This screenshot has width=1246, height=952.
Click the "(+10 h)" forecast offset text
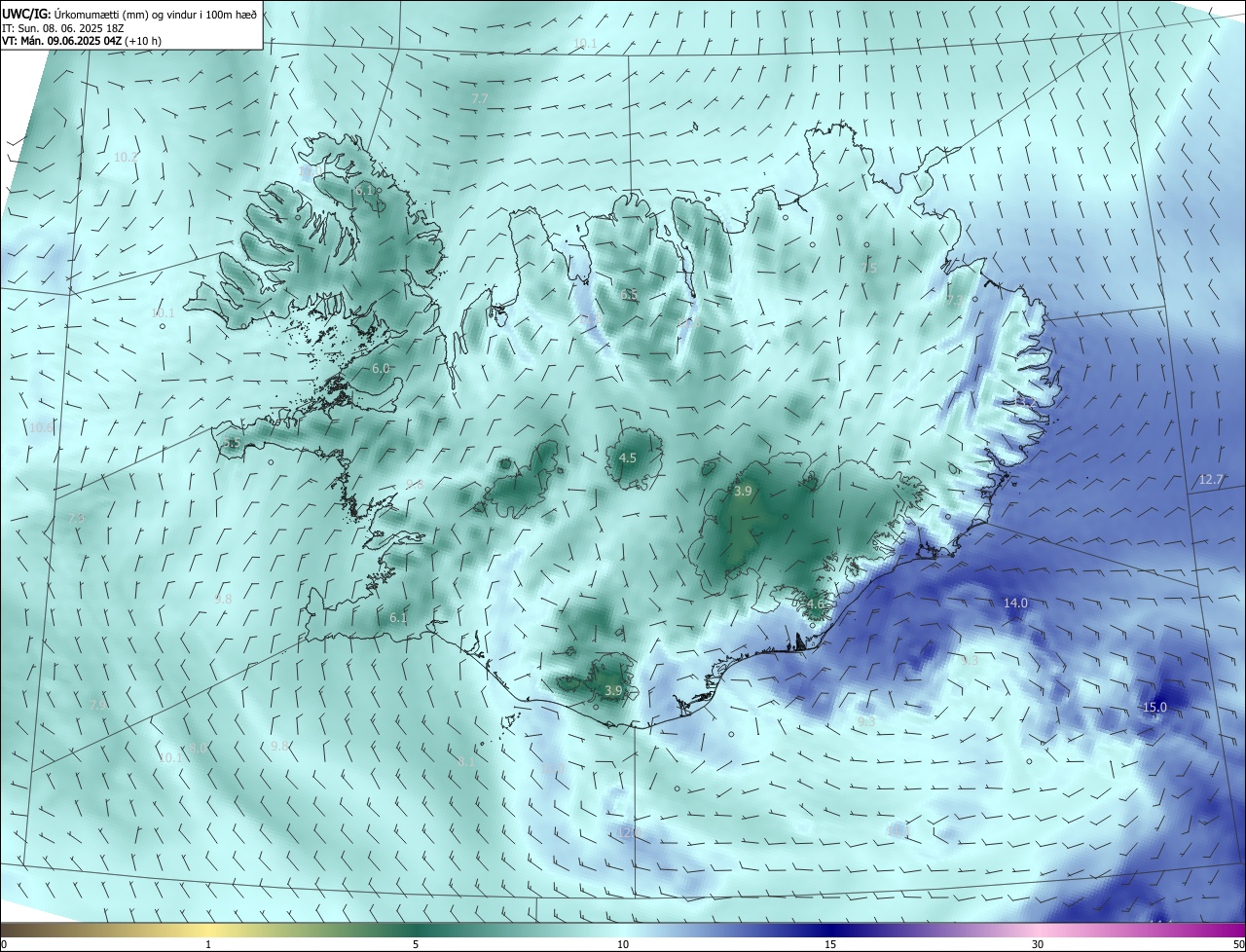[x=143, y=41]
